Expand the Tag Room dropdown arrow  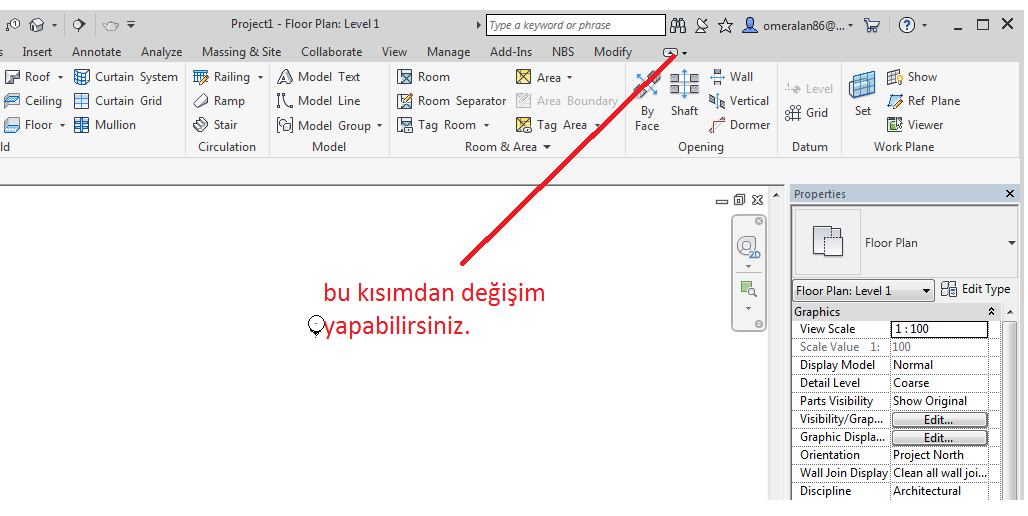pos(486,125)
